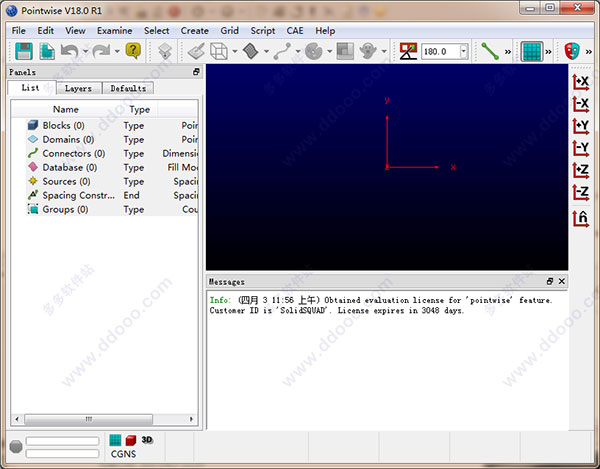This screenshot has width=600, height=469.
Task: Expand the wireframe cube dropdown arrow
Action: [235, 51]
